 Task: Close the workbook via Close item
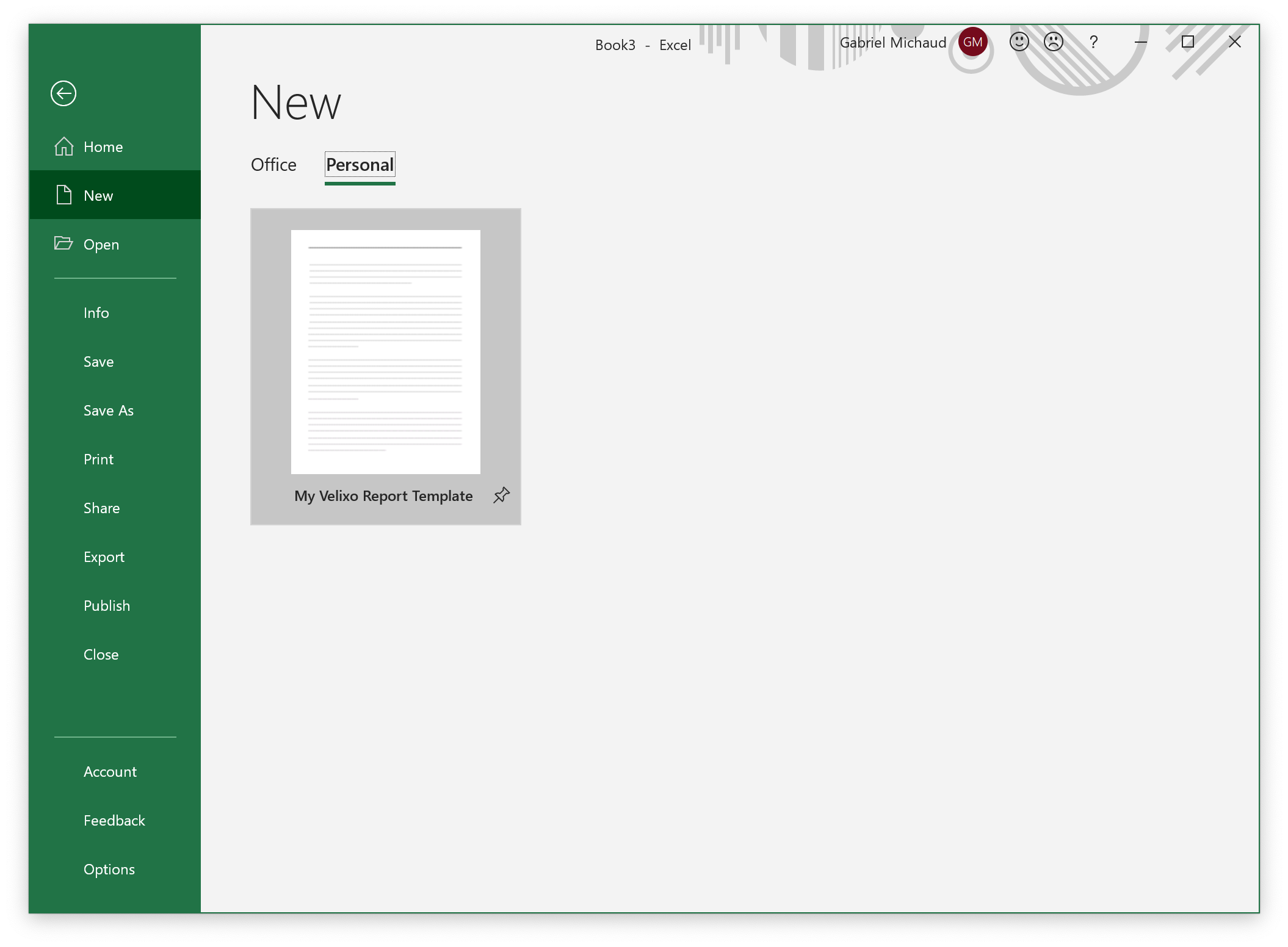[x=115, y=654]
